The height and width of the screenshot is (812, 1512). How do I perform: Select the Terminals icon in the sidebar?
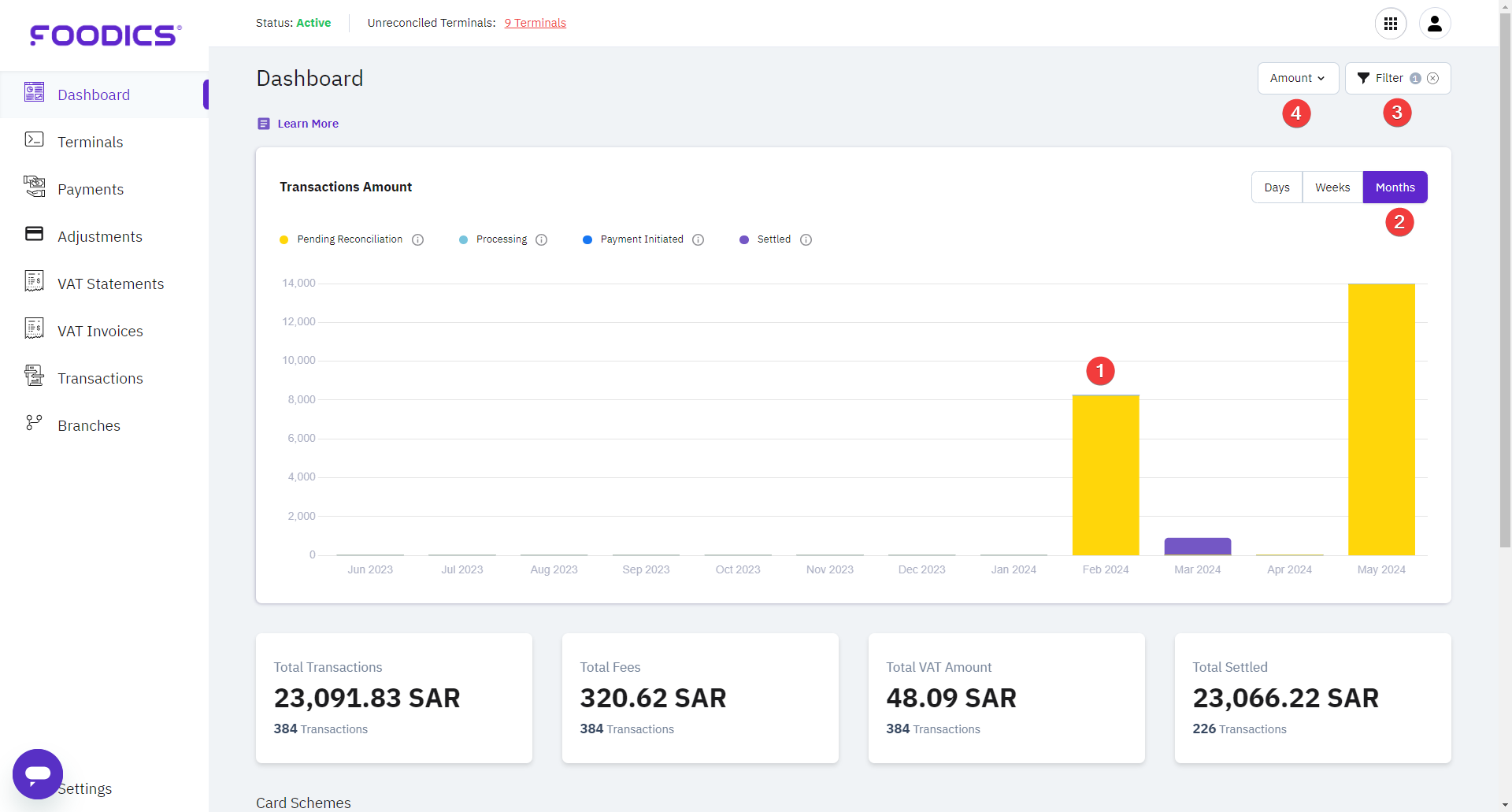click(35, 139)
